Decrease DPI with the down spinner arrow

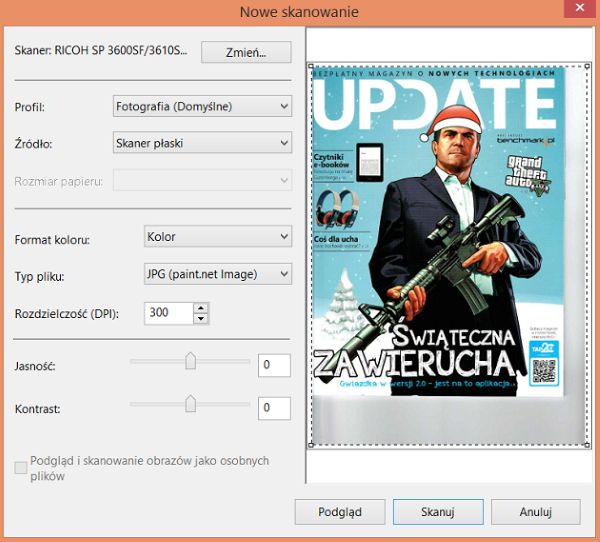(x=201, y=318)
